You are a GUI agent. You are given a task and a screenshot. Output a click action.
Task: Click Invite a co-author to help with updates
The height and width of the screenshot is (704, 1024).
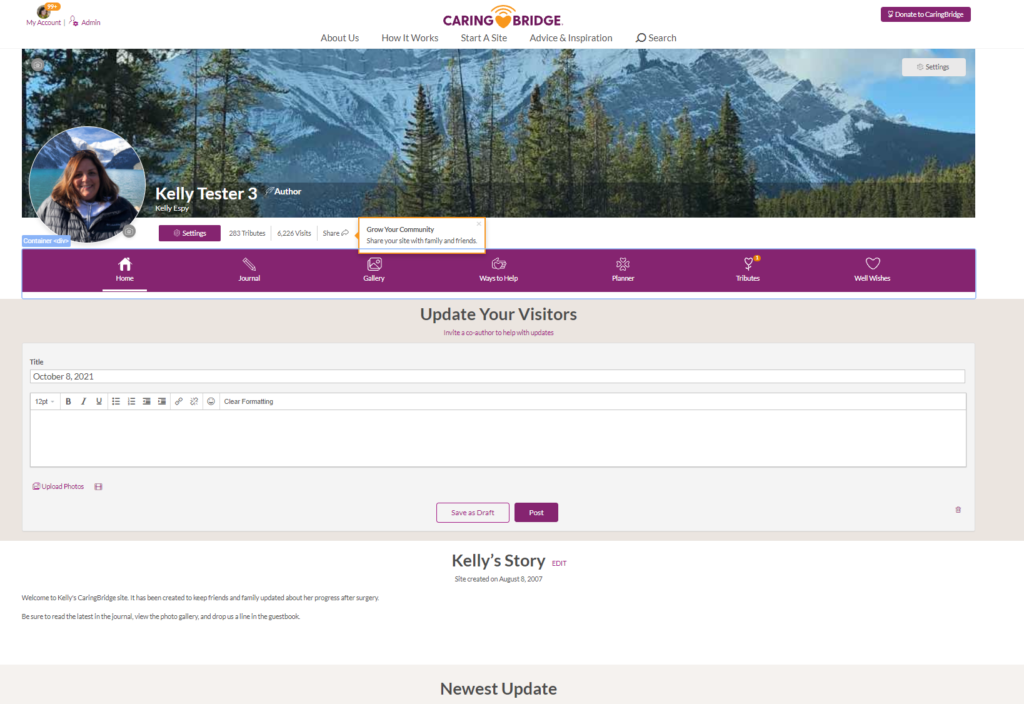click(498, 332)
